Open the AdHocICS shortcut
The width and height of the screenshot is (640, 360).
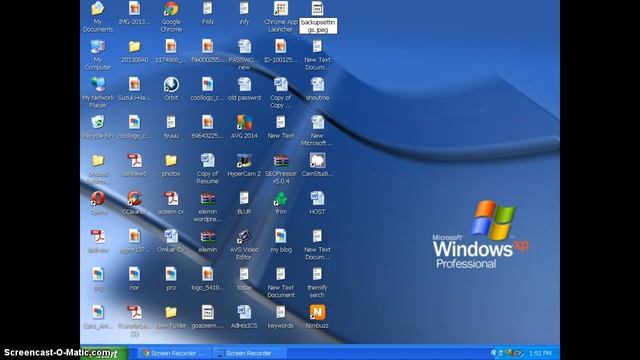[x=244, y=312]
